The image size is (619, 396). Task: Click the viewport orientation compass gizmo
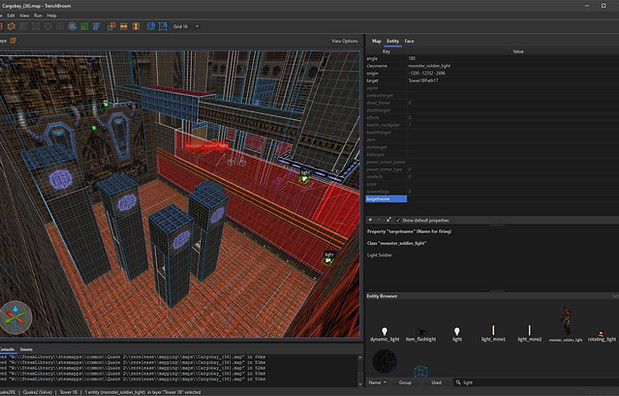tap(15, 317)
